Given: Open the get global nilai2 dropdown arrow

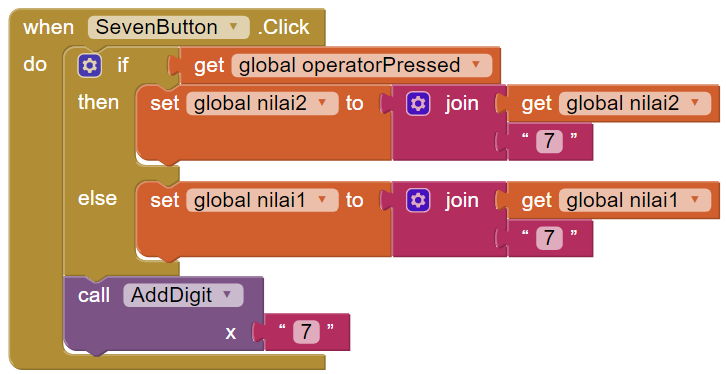Looking at the screenshot, I should 695,103.
